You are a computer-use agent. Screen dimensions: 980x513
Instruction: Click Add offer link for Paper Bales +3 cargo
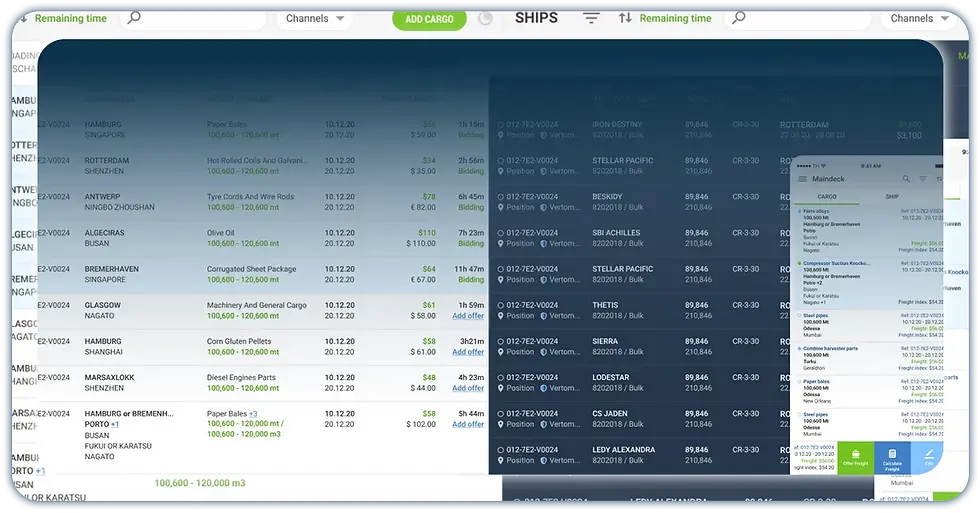pyautogui.click(x=468, y=425)
